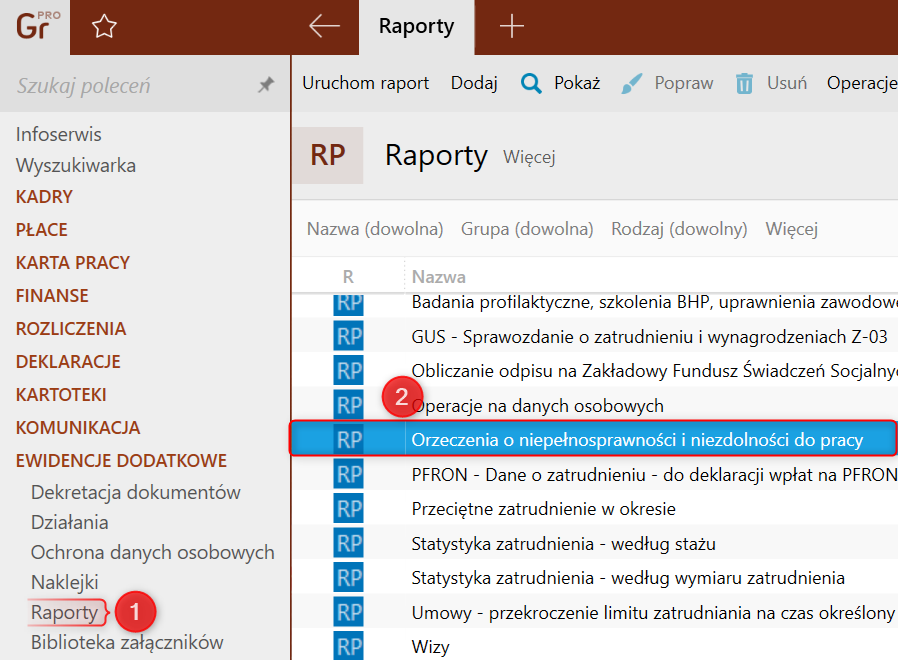Click the favorites star icon
898x660 pixels.
[104, 26]
